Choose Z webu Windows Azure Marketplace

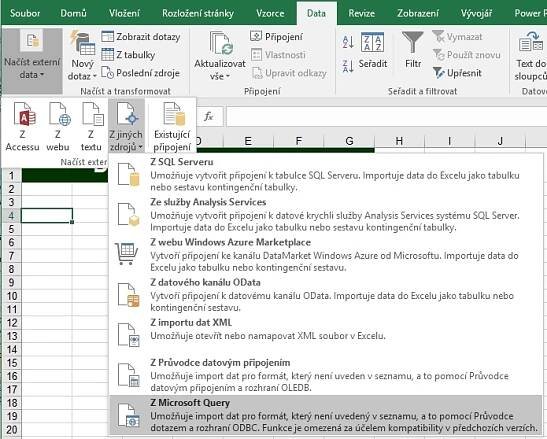(x=325, y=255)
